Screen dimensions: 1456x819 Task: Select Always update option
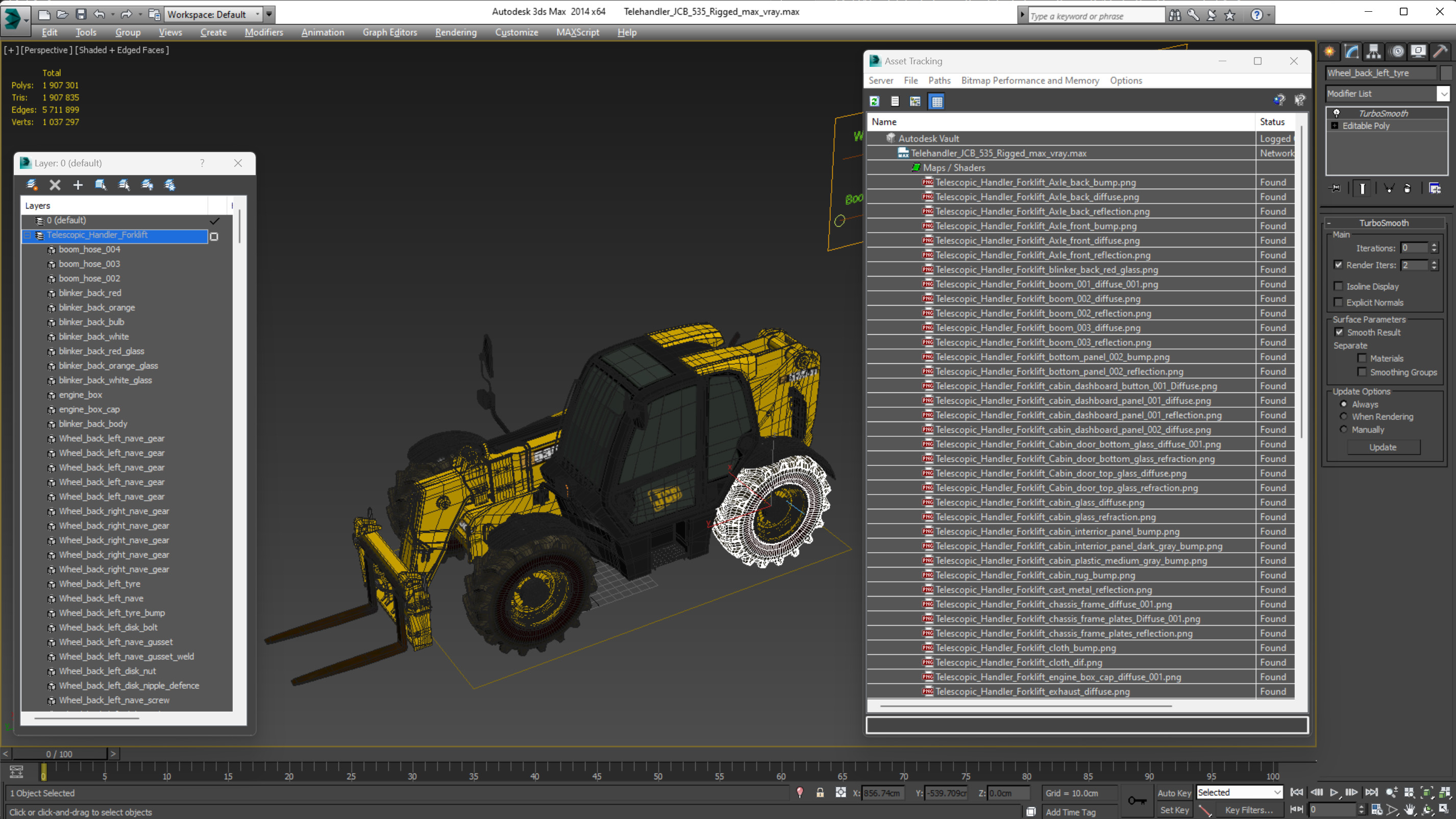[x=1344, y=404]
